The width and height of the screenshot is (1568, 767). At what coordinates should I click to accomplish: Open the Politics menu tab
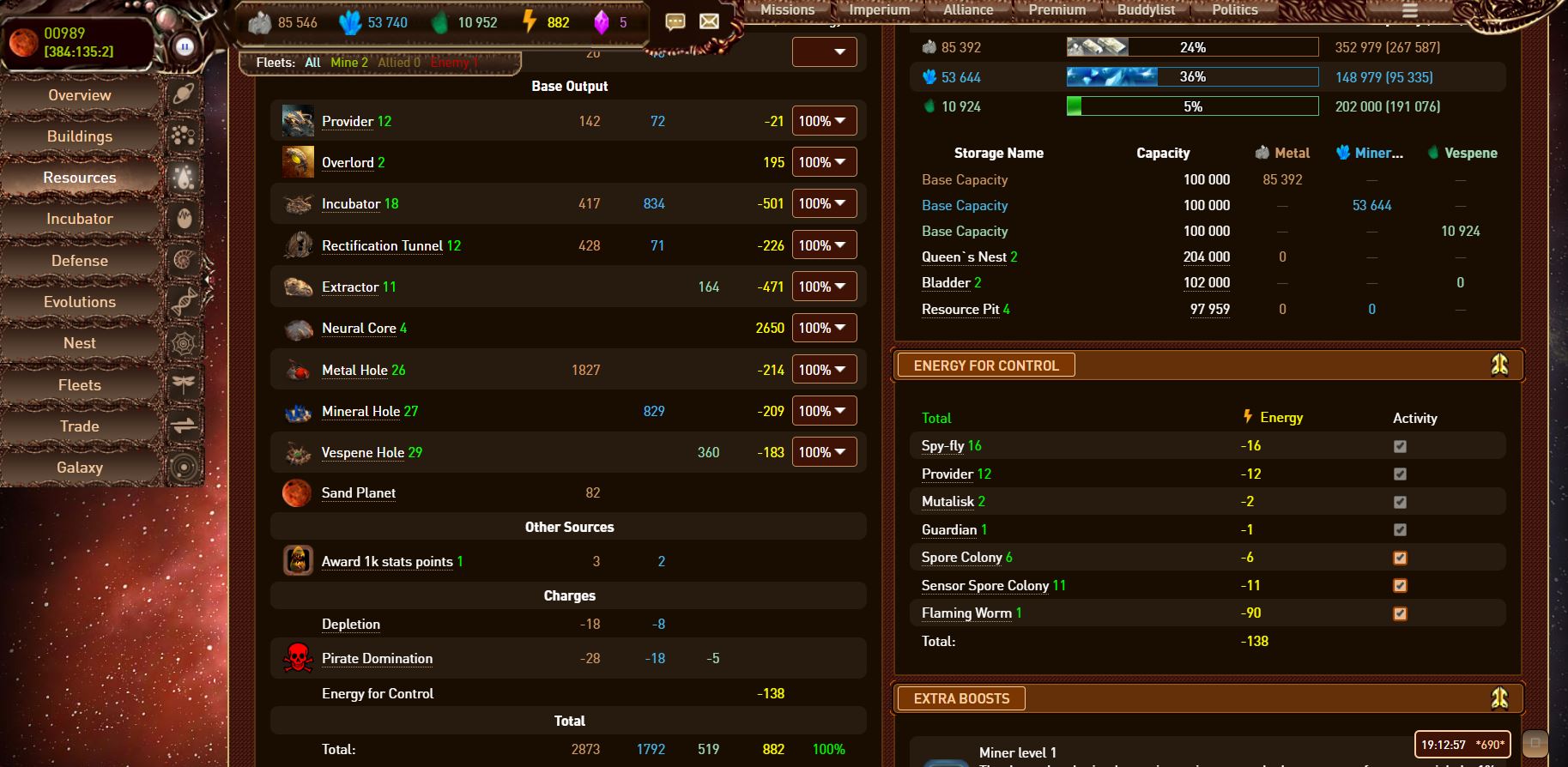(x=1235, y=9)
